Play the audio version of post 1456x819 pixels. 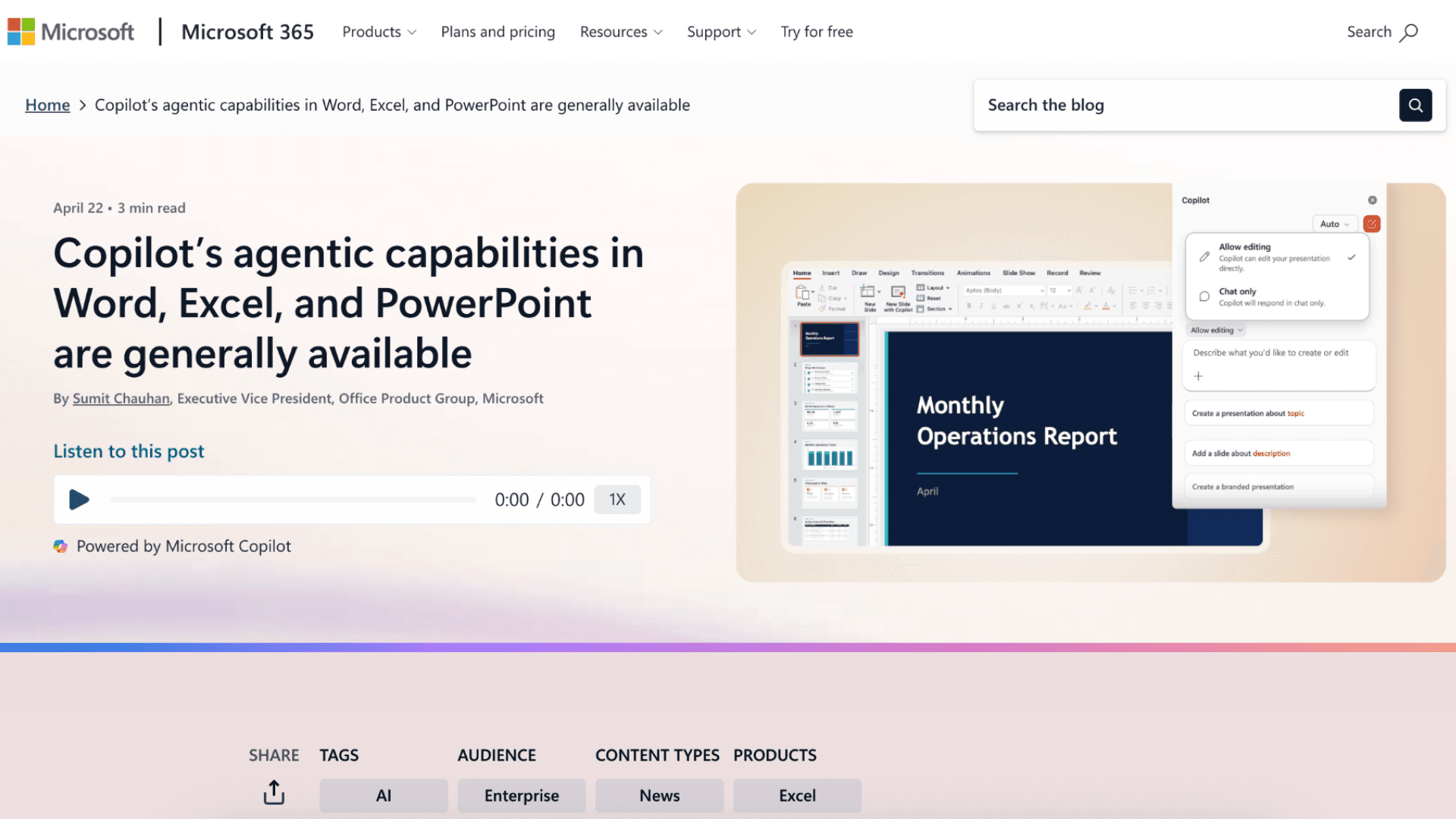click(x=79, y=500)
